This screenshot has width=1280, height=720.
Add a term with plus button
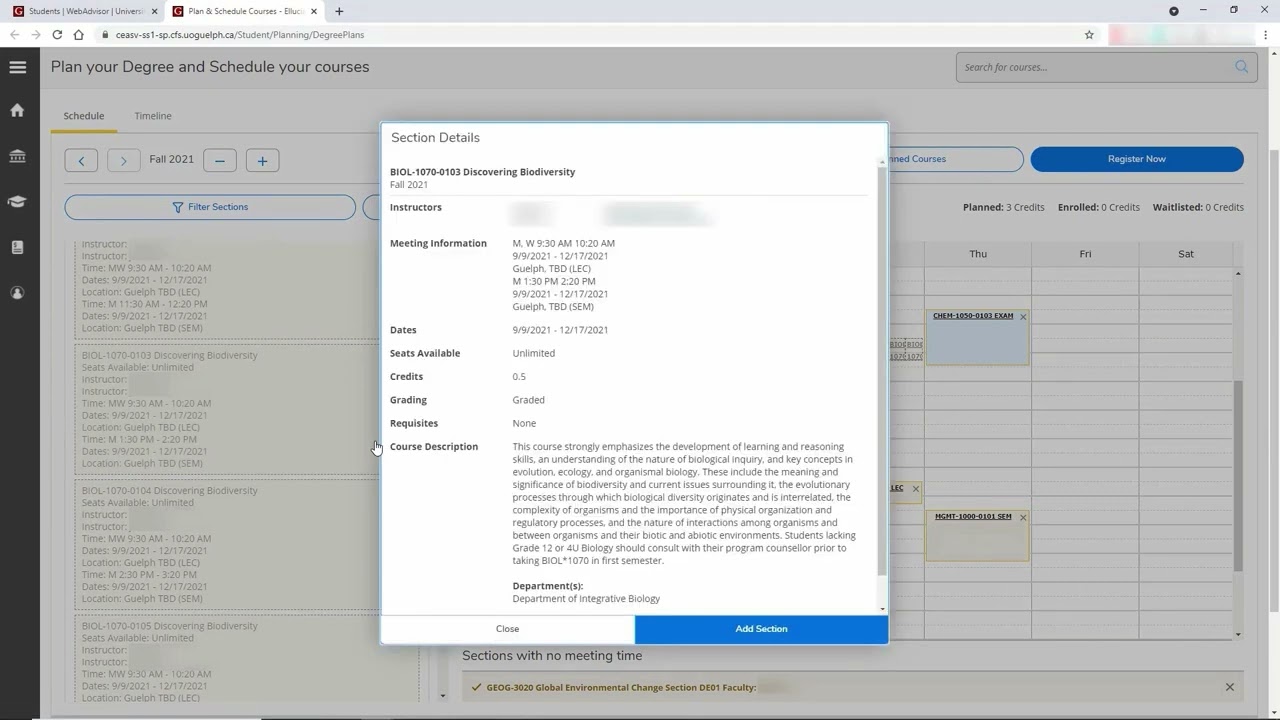[262, 160]
